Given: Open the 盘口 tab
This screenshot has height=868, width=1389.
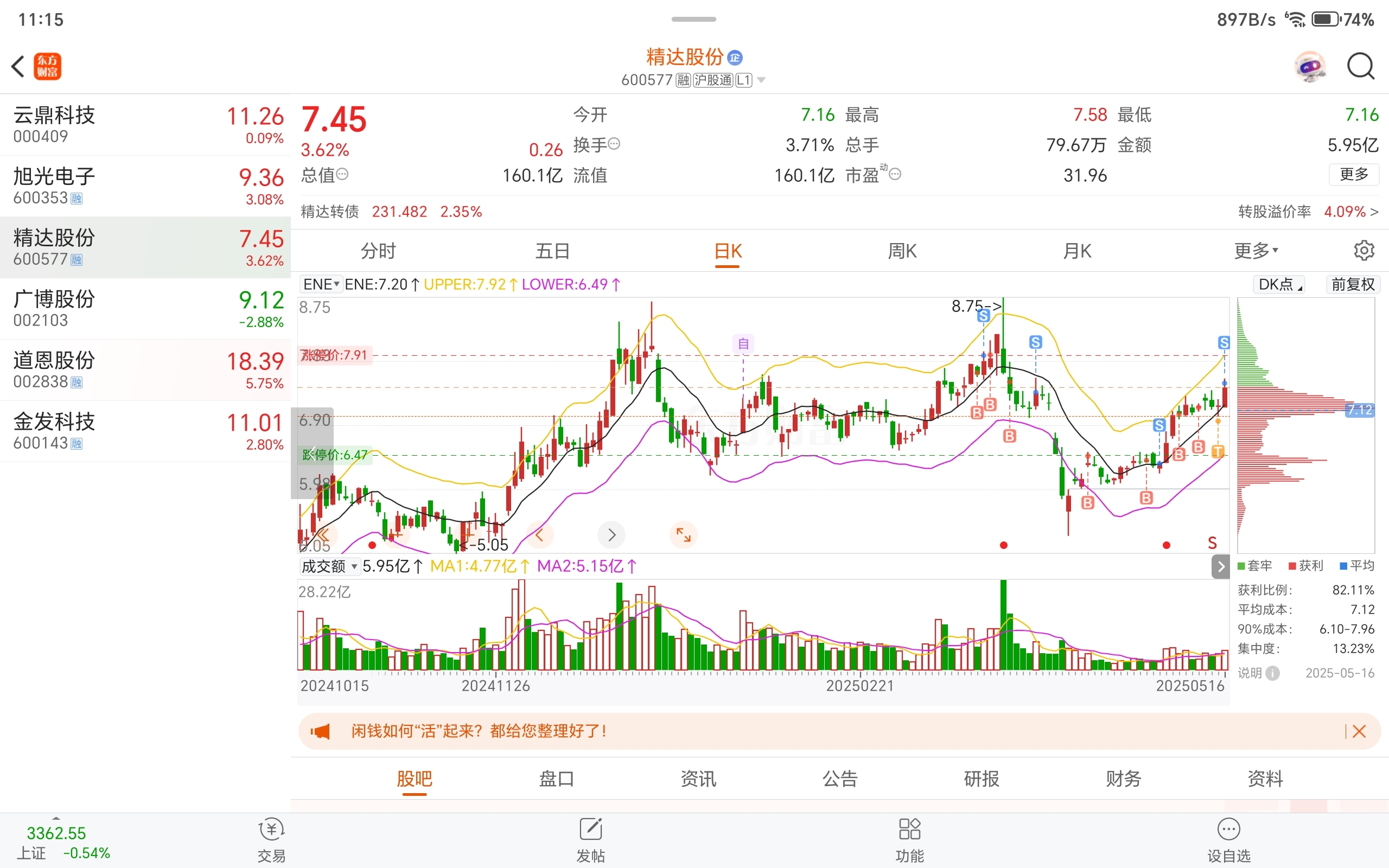Looking at the screenshot, I should tap(556, 778).
